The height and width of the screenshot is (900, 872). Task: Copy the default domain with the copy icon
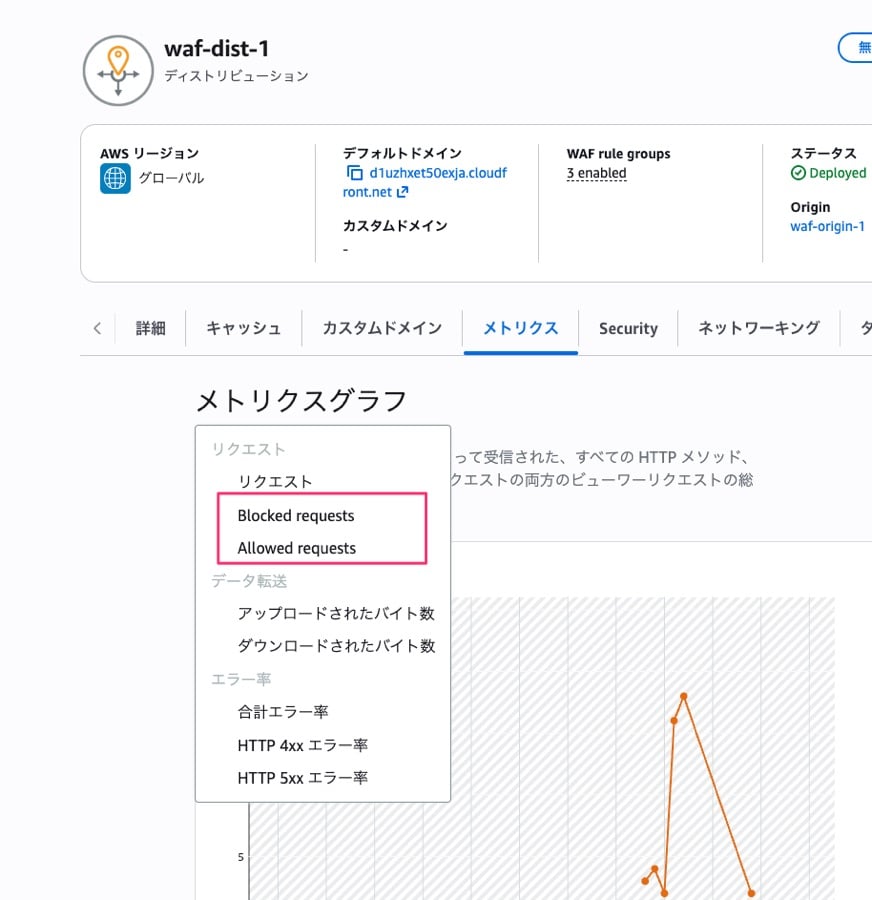pos(354,173)
